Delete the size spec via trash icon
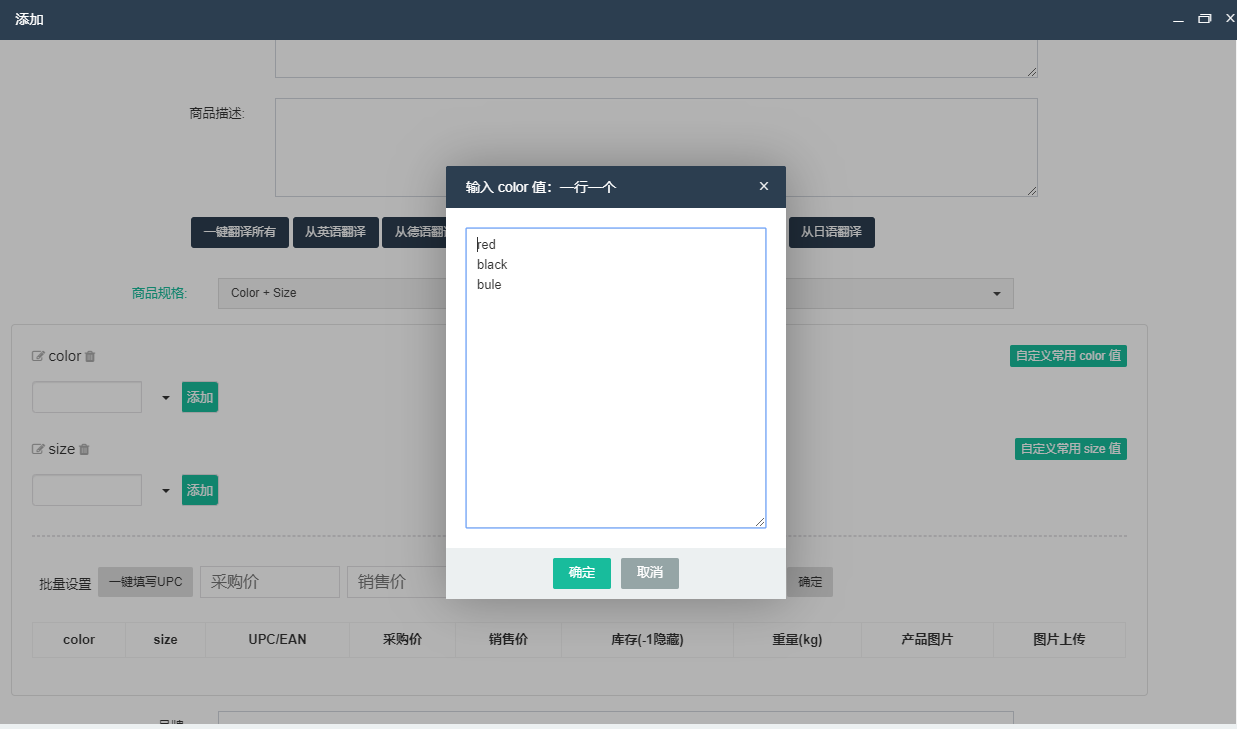Viewport: 1237px width, 729px height. (84, 449)
